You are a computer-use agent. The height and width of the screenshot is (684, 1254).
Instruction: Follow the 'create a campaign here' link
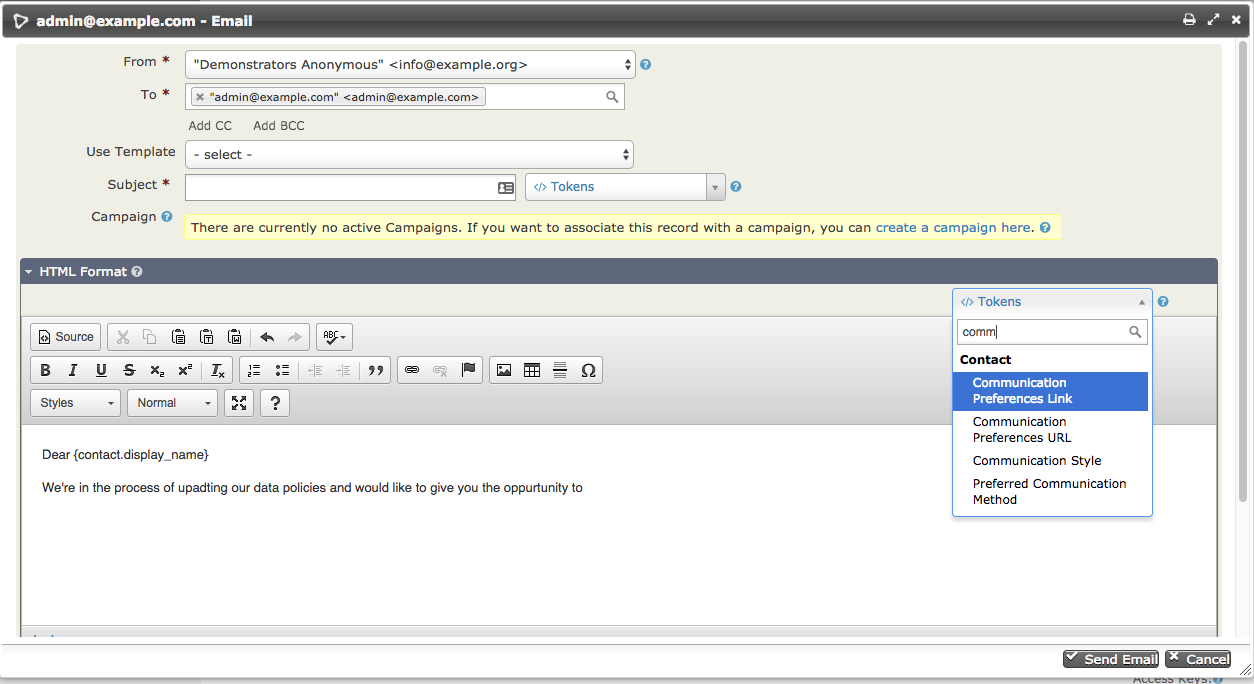coord(952,228)
